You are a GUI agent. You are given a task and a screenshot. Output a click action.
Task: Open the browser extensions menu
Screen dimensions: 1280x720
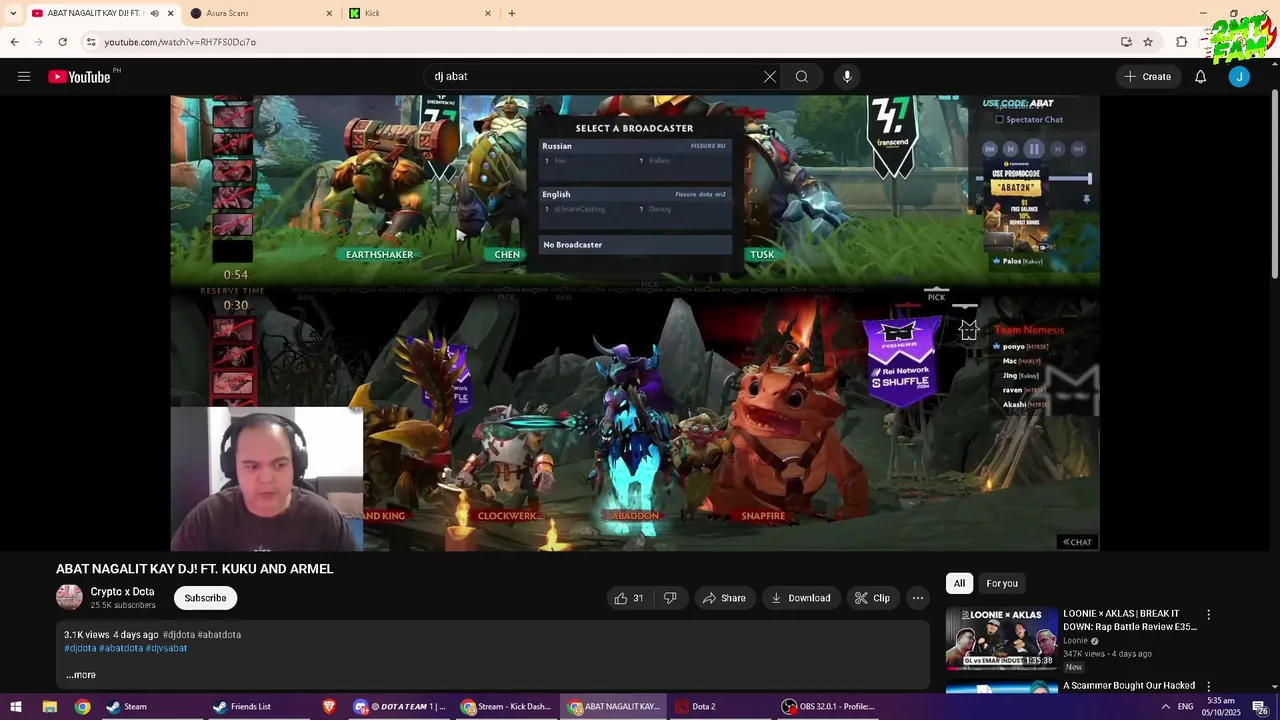[x=1181, y=42]
